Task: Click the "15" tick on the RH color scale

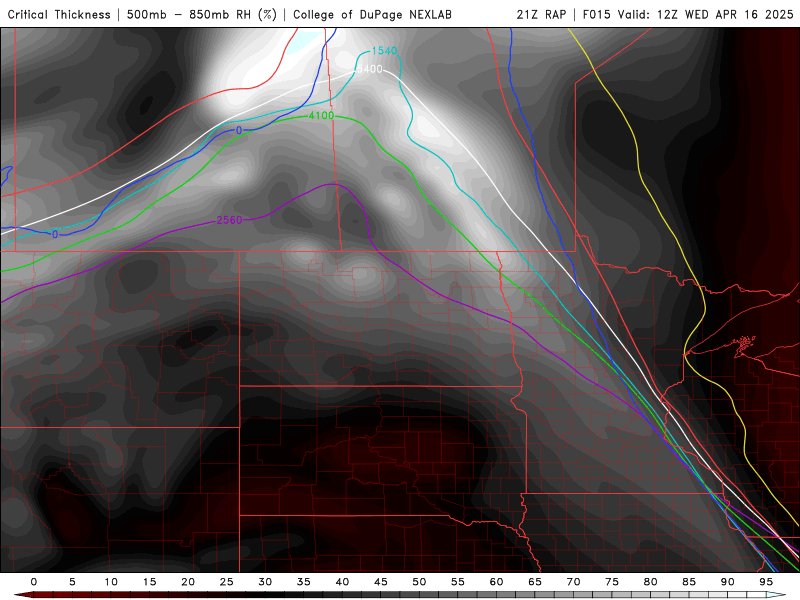Action: pos(149,582)
